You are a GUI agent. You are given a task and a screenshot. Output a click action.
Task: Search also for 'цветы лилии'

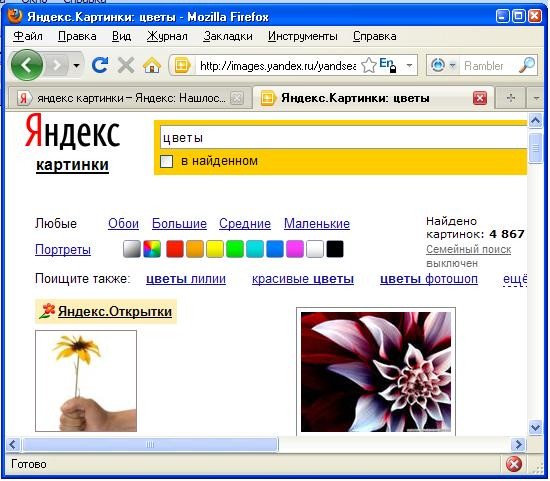pyautogui.click(x=186, y=279)
